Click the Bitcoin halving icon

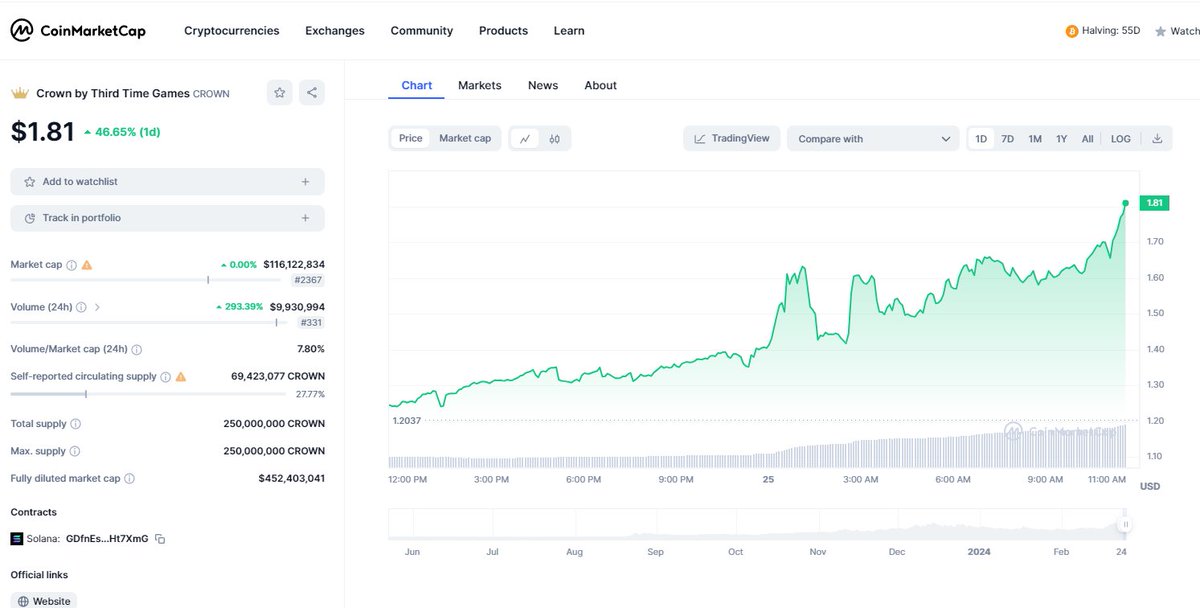coord(1072,31)
